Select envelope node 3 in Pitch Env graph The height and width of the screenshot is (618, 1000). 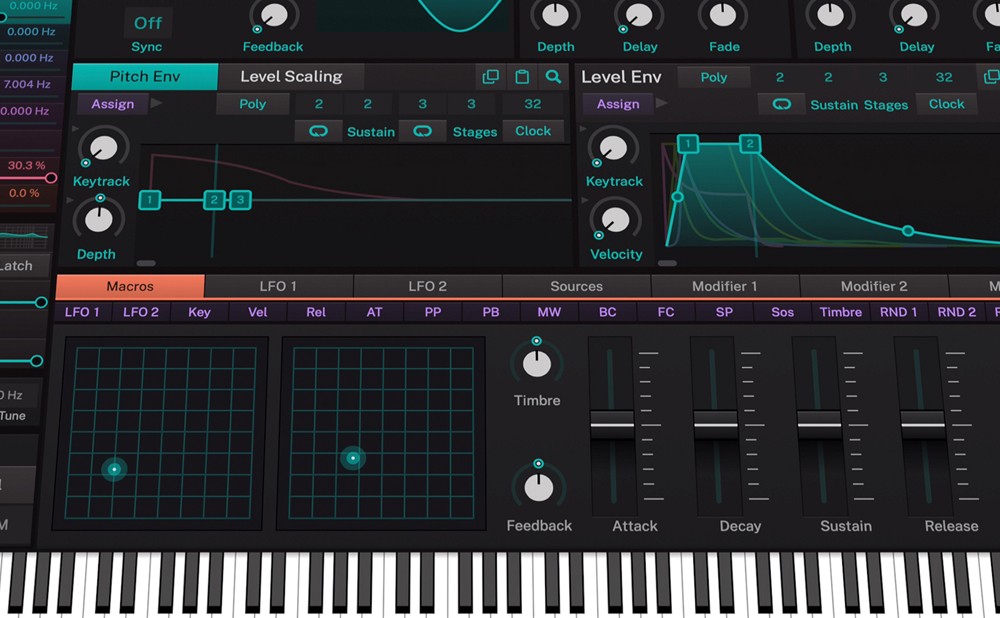coord(240,200)
